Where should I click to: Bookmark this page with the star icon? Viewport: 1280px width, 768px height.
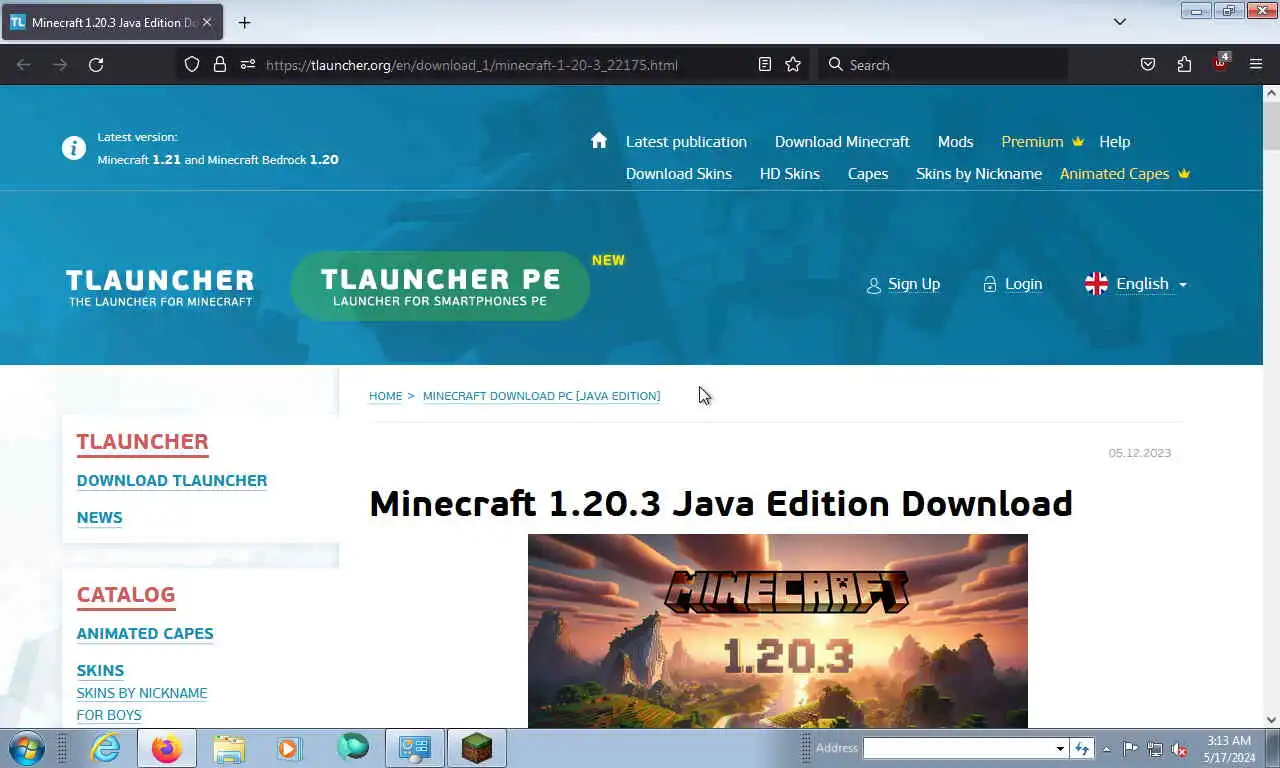click(793, 65)
